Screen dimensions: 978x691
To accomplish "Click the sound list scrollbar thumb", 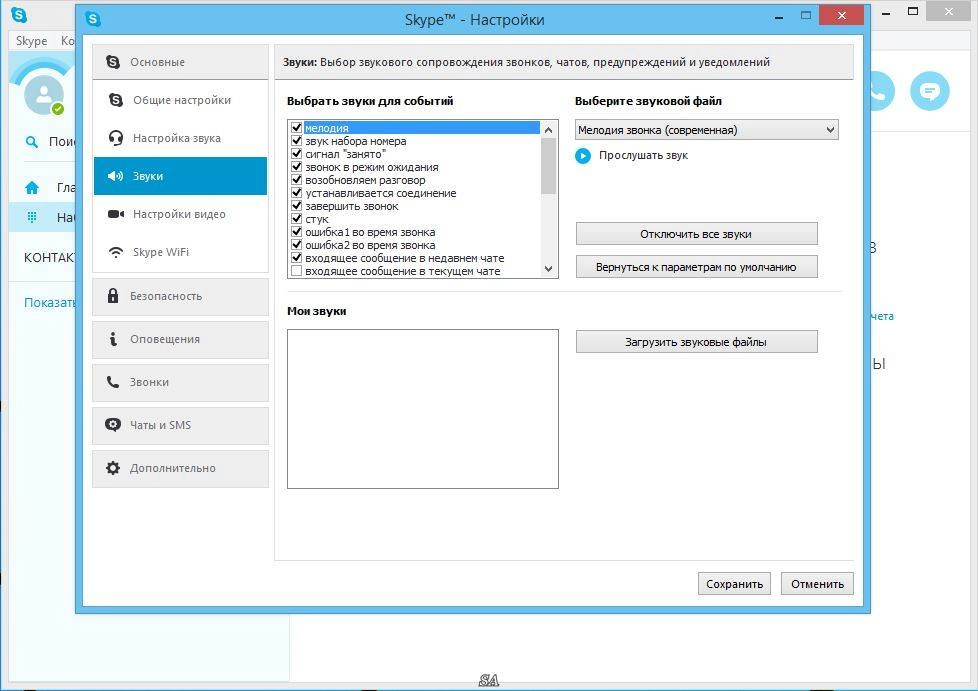I will coord(548,165).
